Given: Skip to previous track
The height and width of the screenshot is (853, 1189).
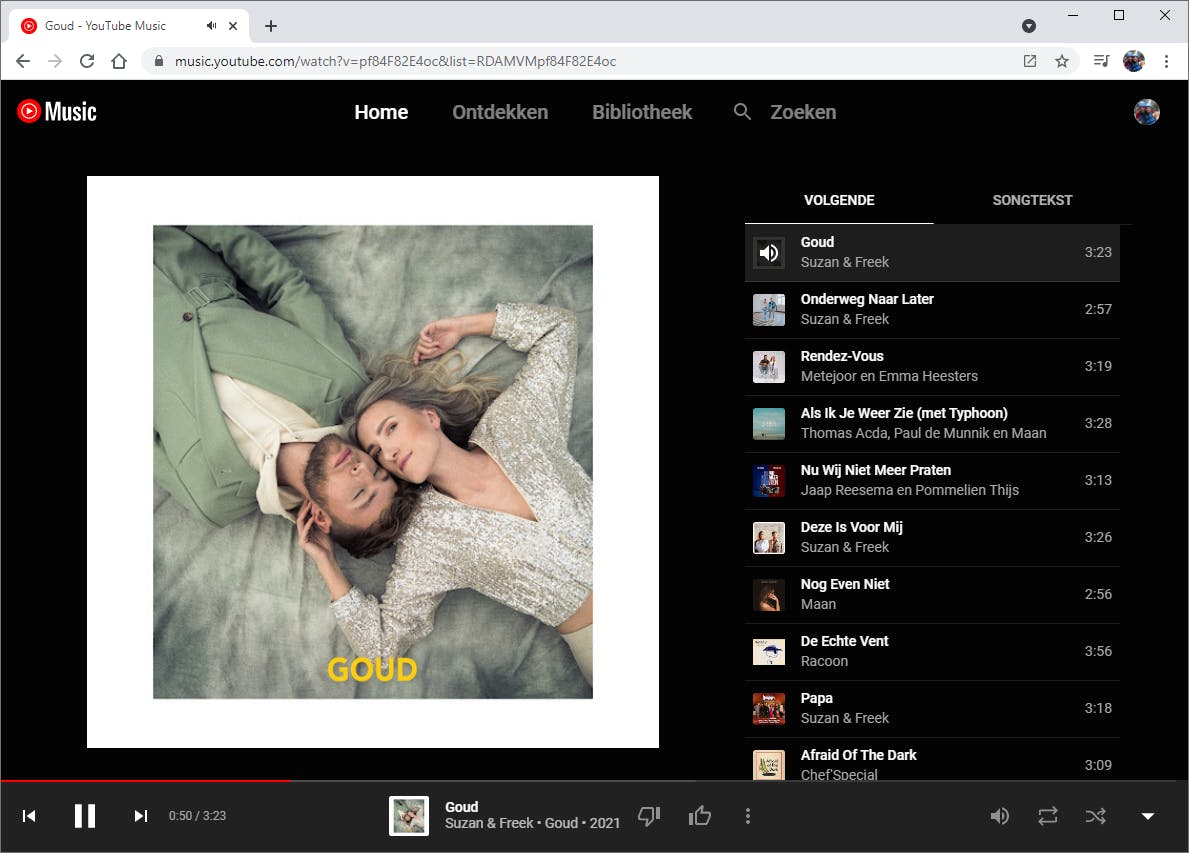Looking at the screenshot, I should pos(29,816).
